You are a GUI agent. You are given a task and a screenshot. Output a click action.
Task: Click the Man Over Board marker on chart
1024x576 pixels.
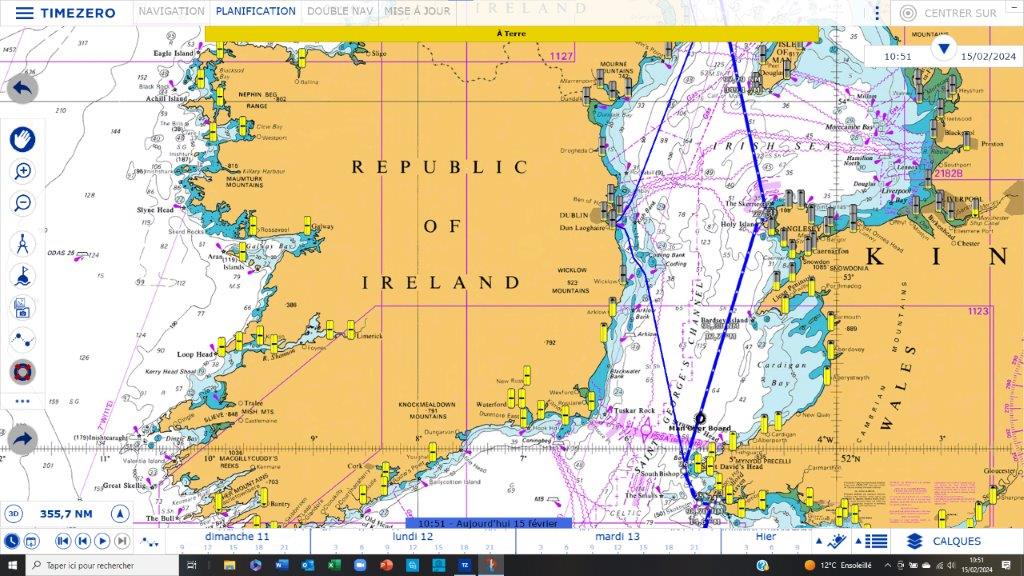click(x=701, y=418)
